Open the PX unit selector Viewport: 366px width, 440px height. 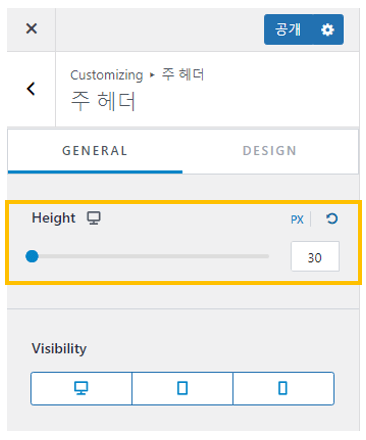297,220
